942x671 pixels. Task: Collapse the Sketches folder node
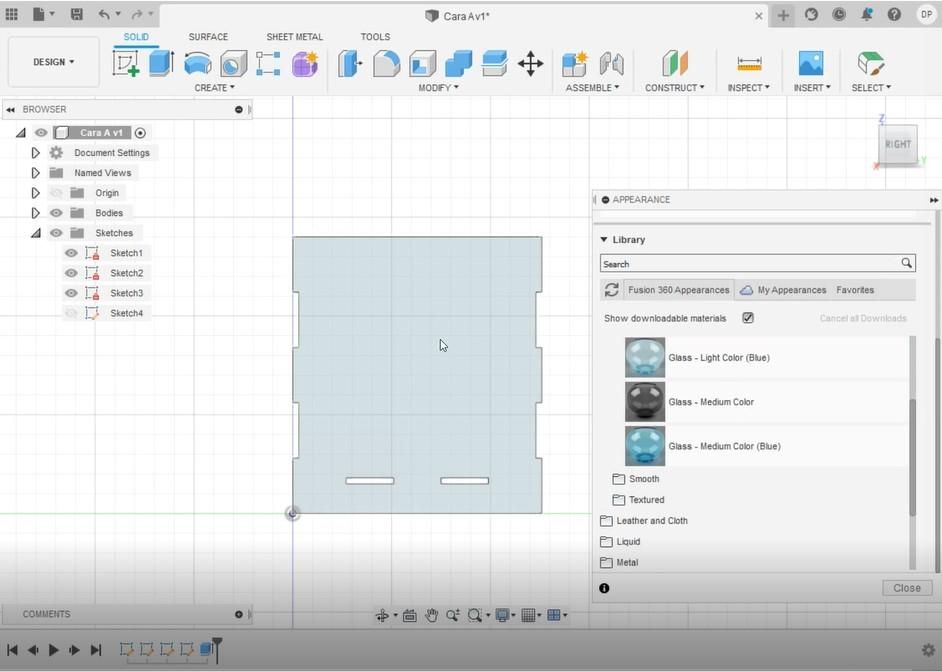coord(36,233)
